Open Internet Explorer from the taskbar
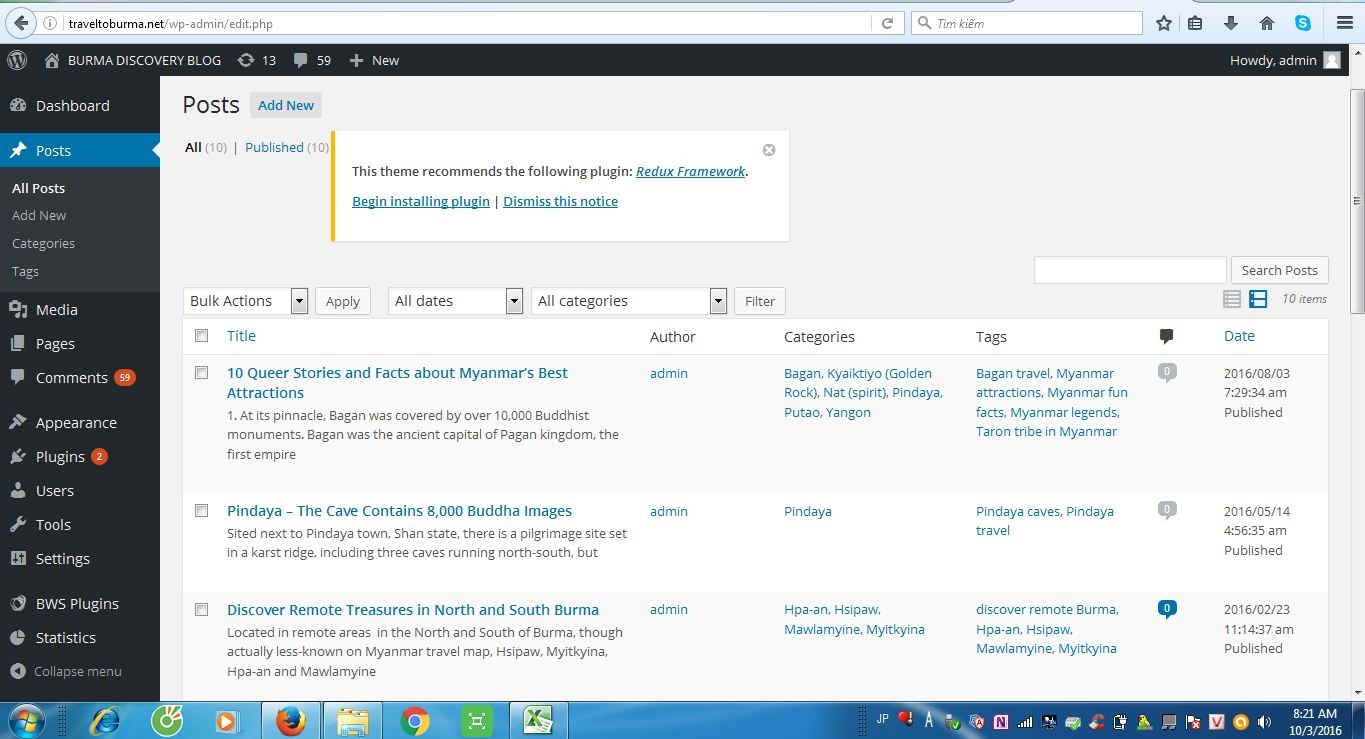This screenshot has height=739, width=1365. 104,720
